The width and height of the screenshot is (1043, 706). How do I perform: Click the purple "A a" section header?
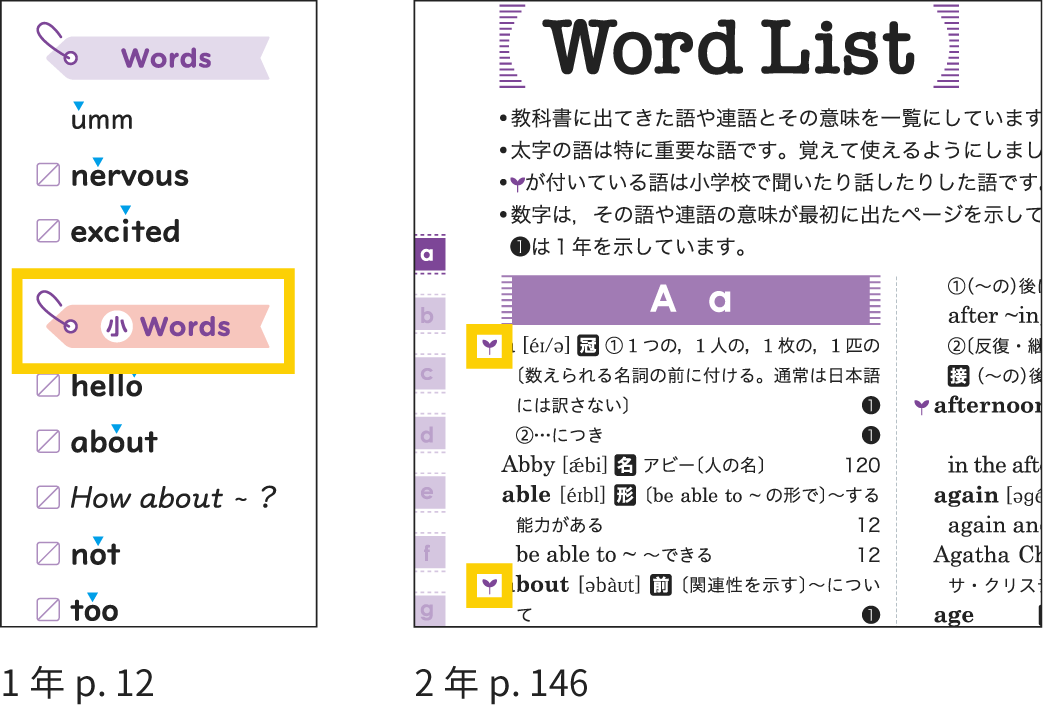tap(690, 299)
